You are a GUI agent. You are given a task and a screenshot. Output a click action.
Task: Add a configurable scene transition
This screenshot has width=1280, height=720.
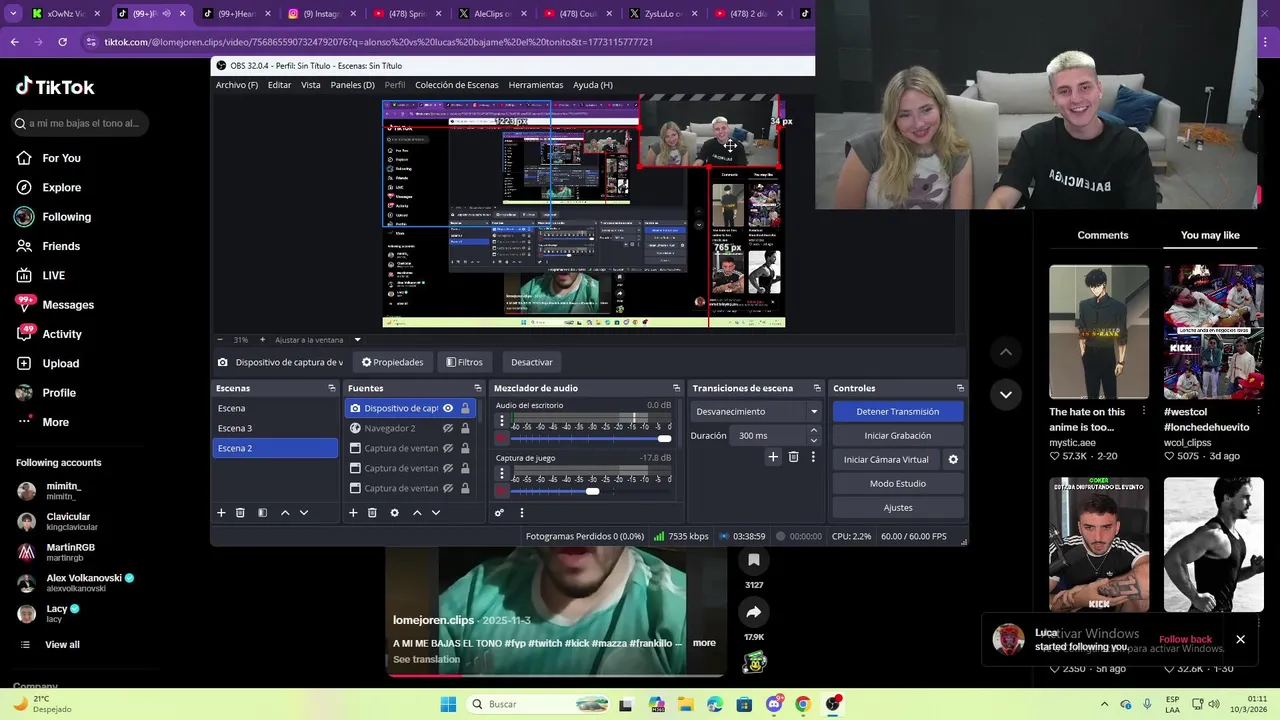(x=773, y=457)
